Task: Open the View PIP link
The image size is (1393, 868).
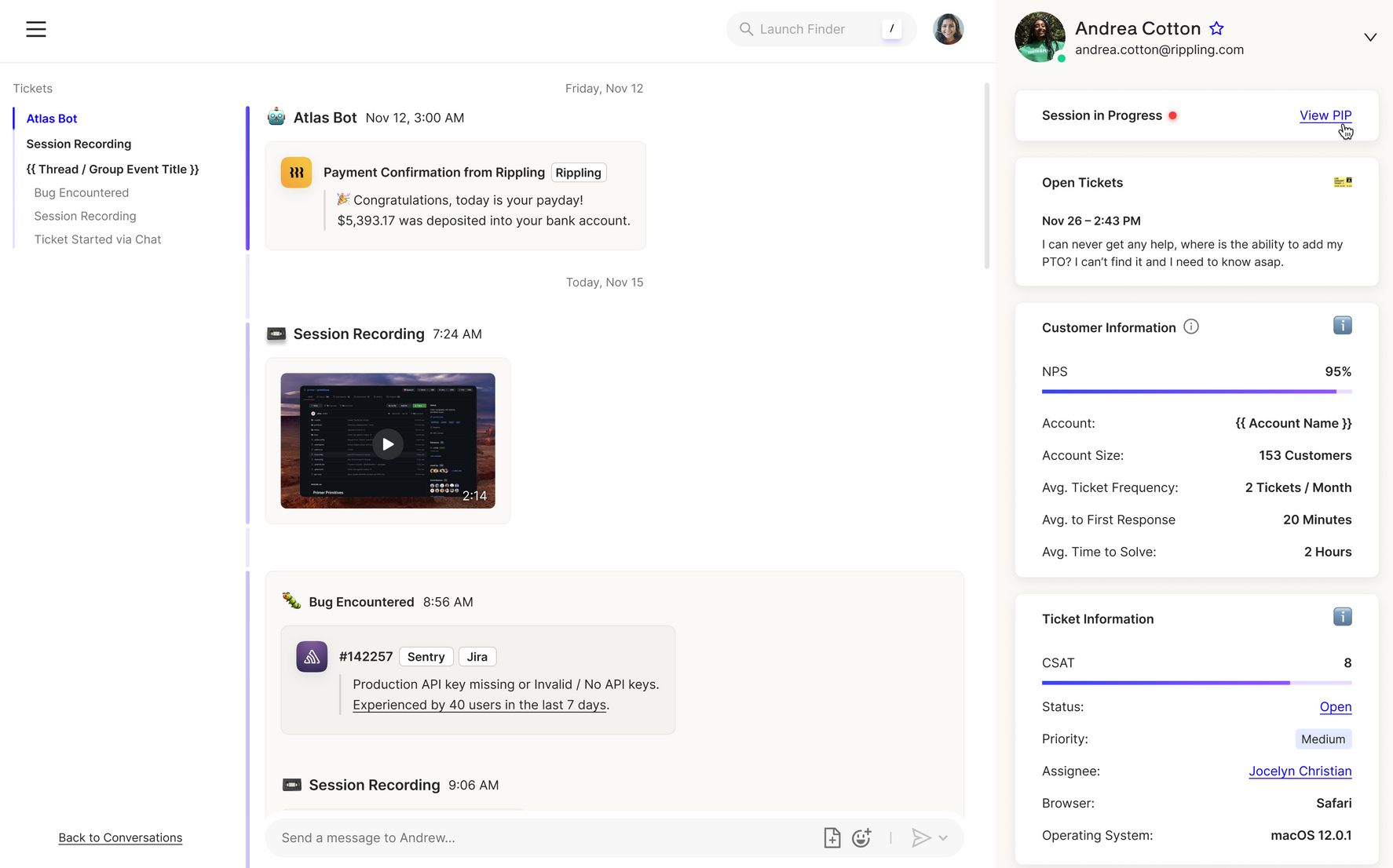Action: point(1325,115)
